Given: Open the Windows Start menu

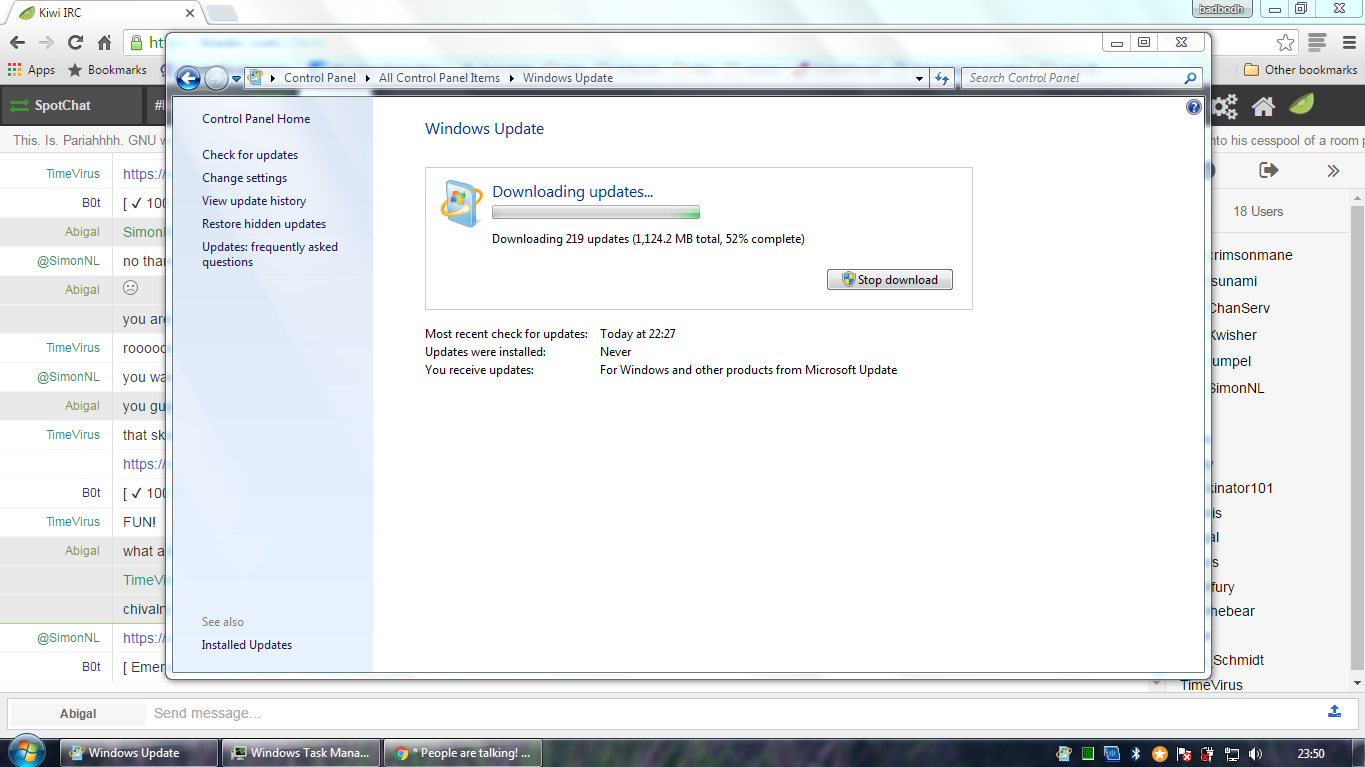Looking at the screenshot, I should [x=26, y=752].
